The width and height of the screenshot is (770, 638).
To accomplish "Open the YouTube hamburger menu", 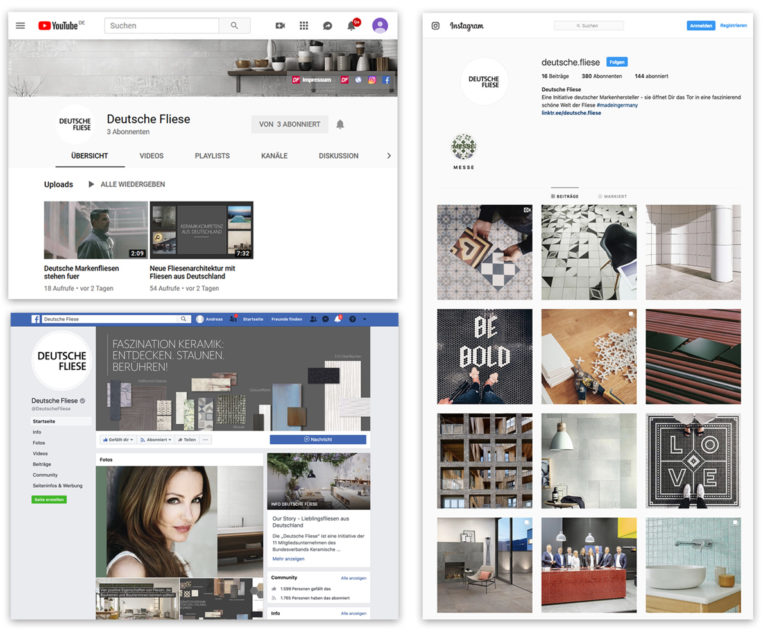I will click(20, 26).
